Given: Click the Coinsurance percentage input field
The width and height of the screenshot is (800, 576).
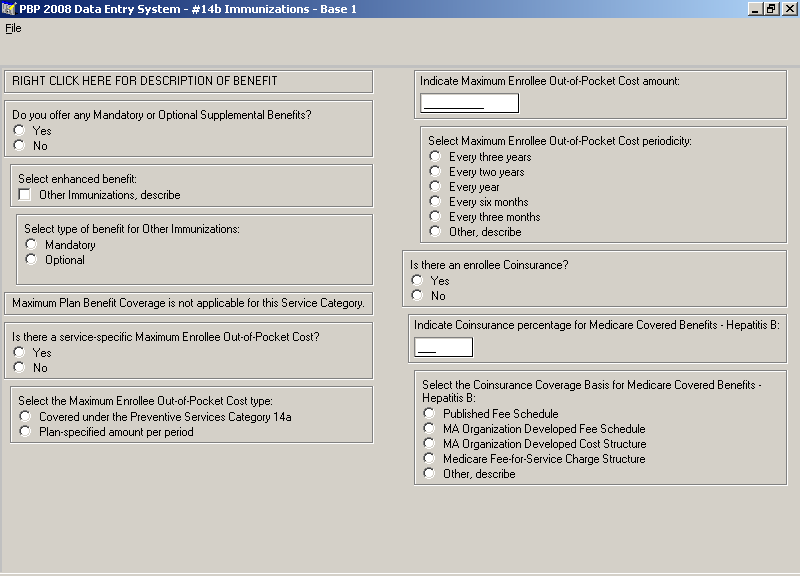Looking at the screenshot, I should [443, 348].
